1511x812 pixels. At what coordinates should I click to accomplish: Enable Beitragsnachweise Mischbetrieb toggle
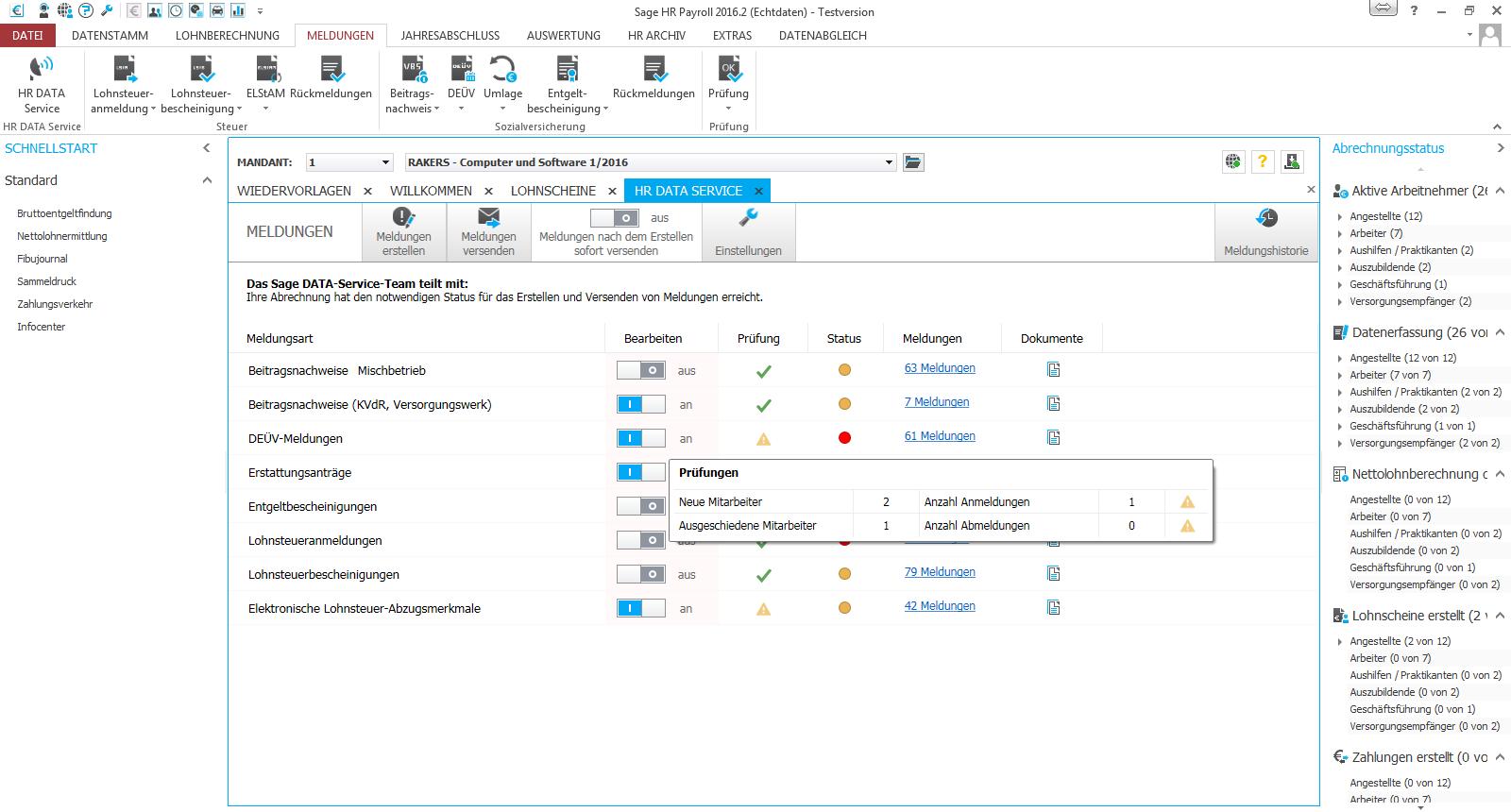click(641, 370)
